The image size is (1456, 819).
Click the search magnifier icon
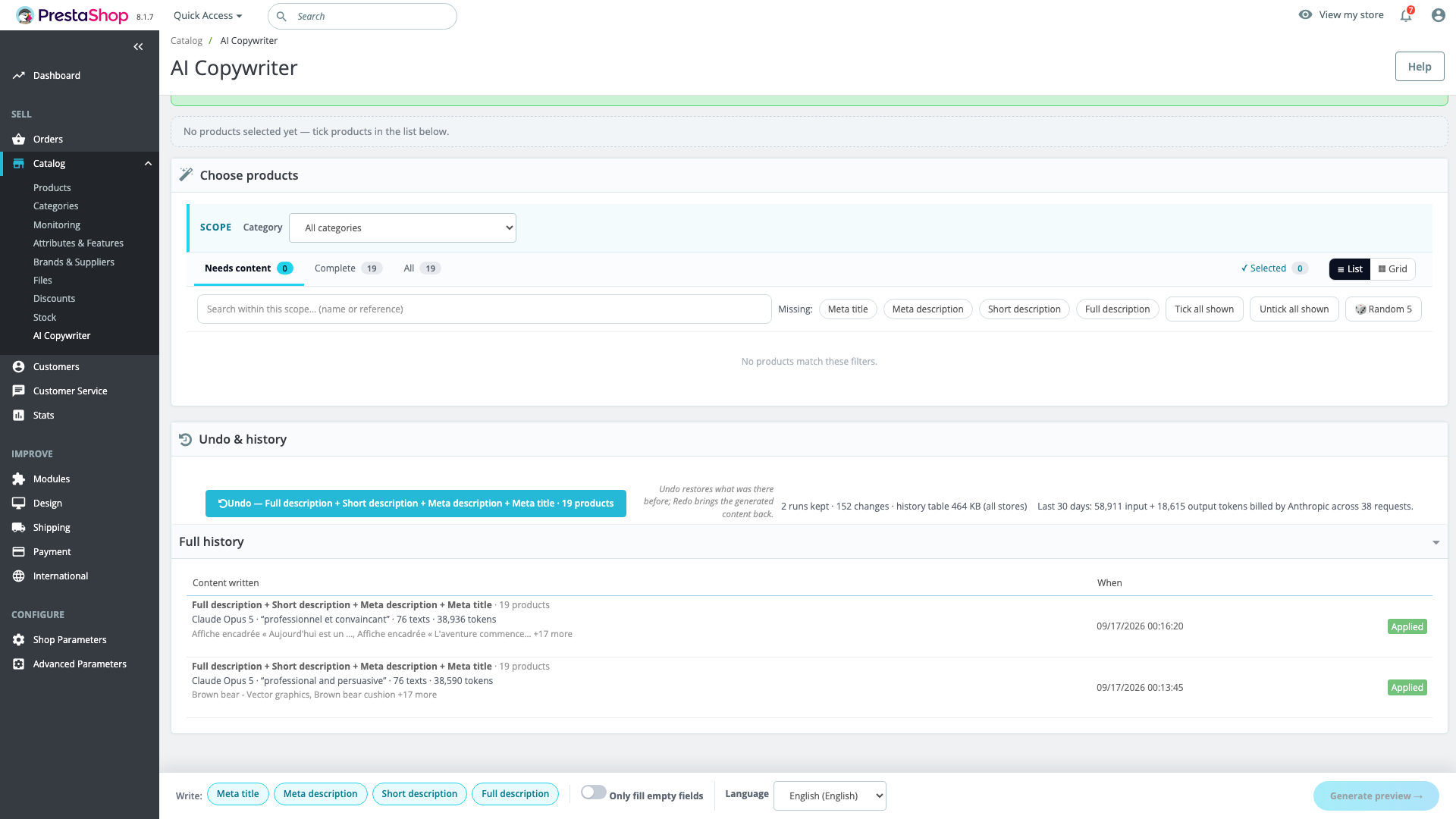click(281, 16)
